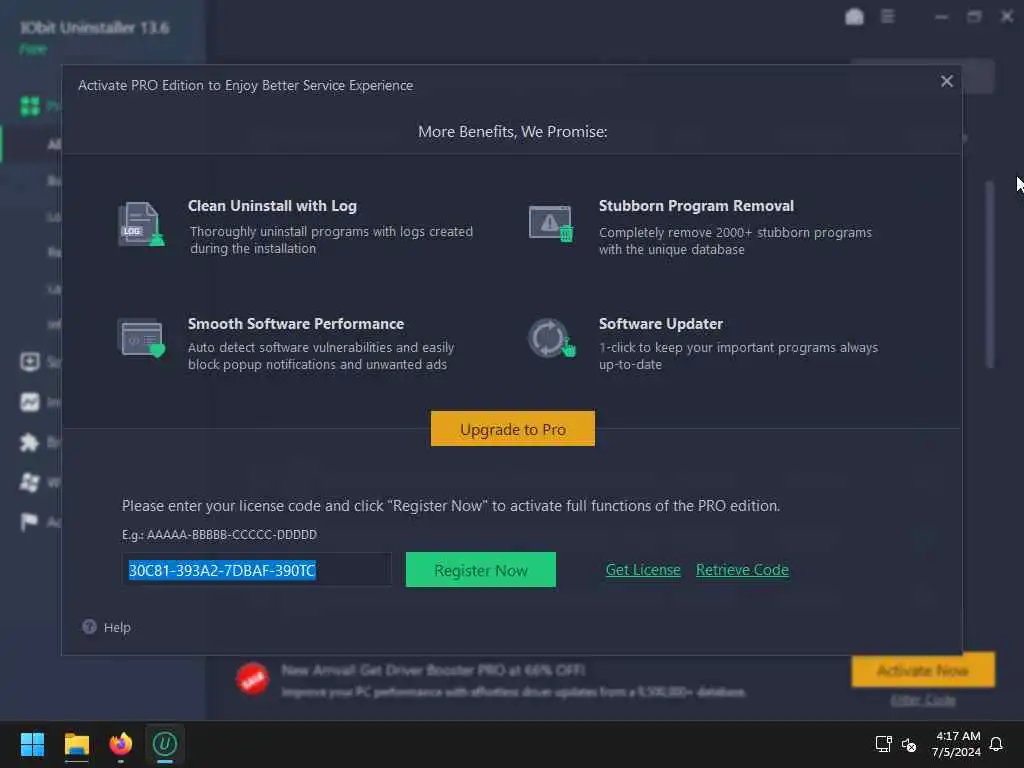Screen dimensions: 1024x768
Task: Select the Software Updater heading
Action: (661, 324)
